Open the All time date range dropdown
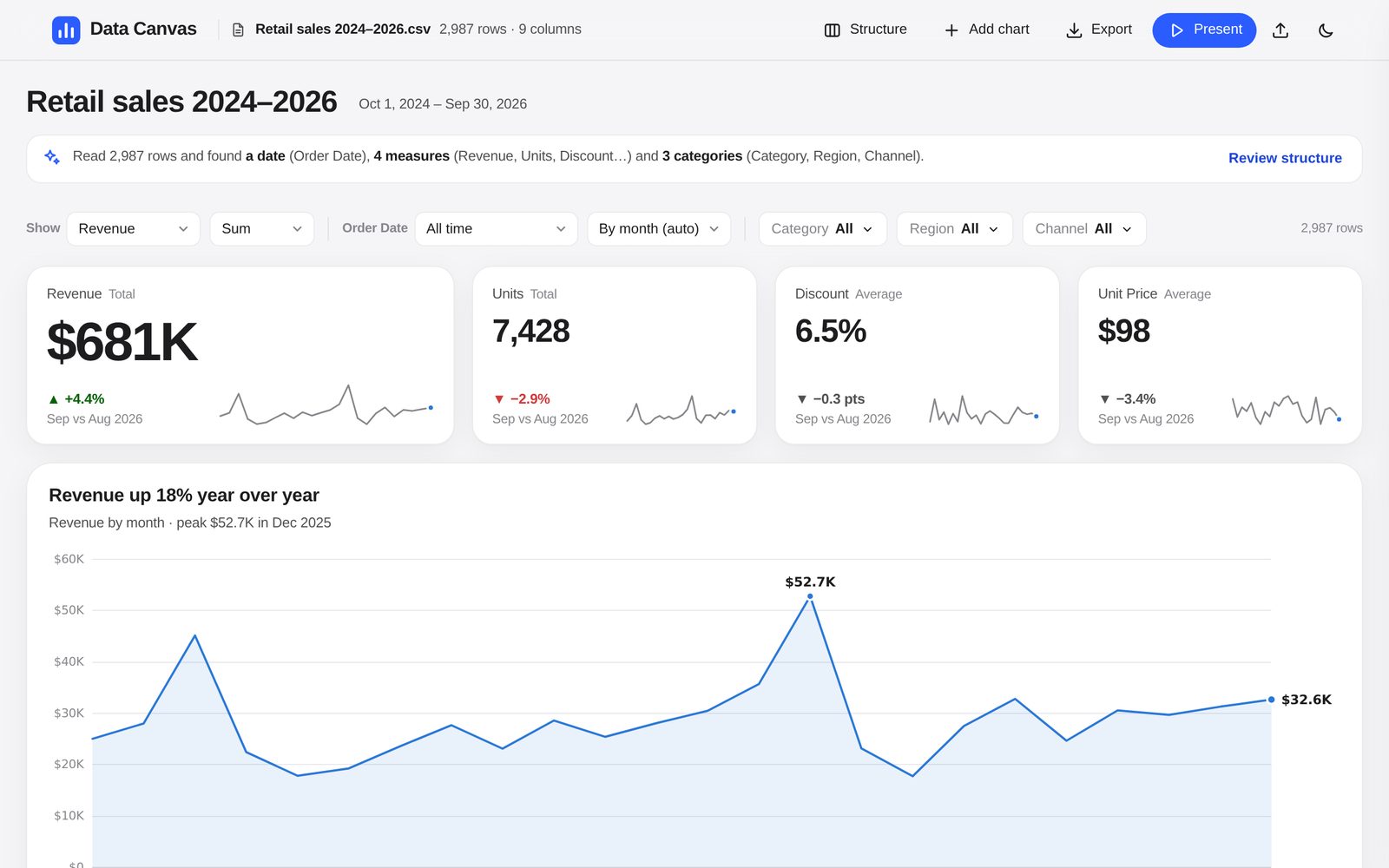 496,229
